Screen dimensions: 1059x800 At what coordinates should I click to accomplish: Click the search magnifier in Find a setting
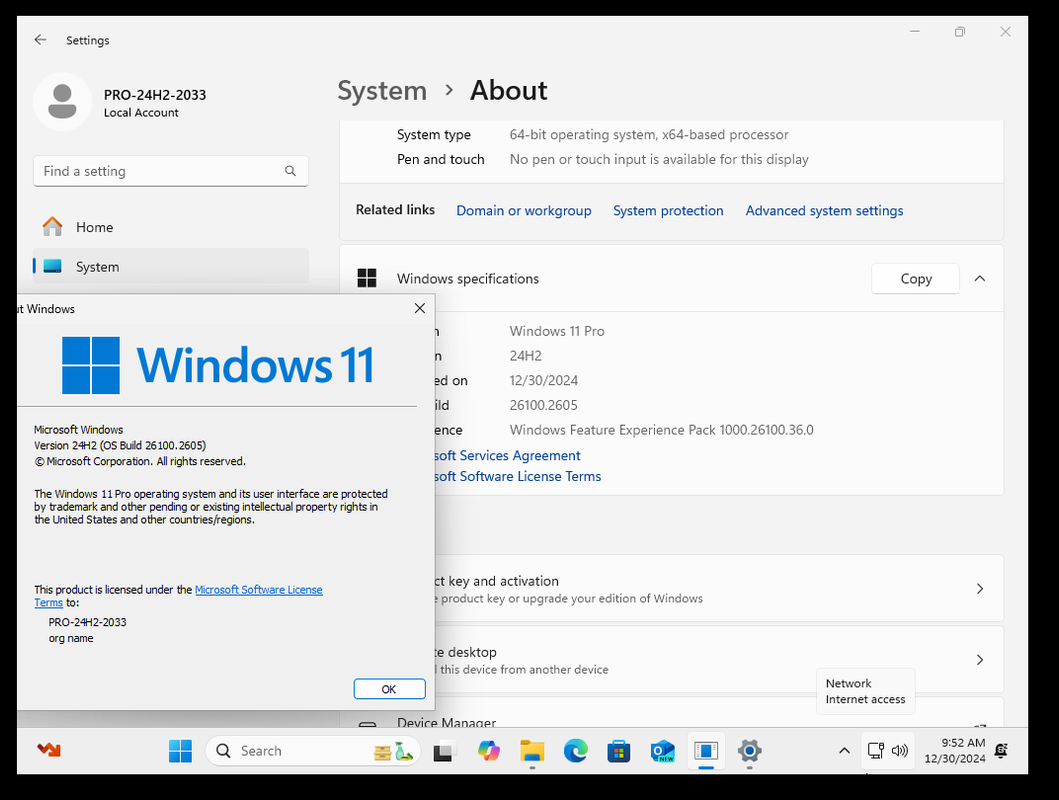(x=290, y=171)
